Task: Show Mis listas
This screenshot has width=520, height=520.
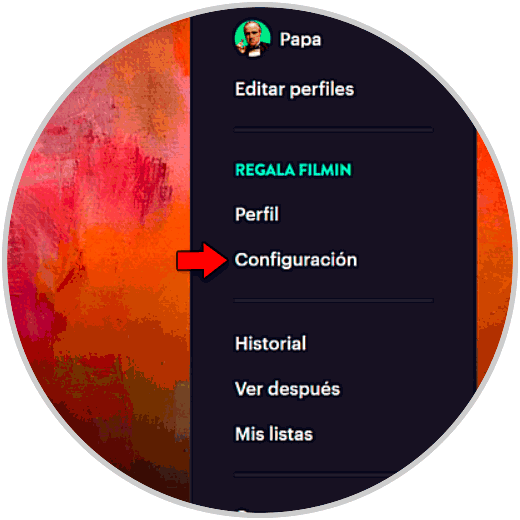Action: [274, 434]
